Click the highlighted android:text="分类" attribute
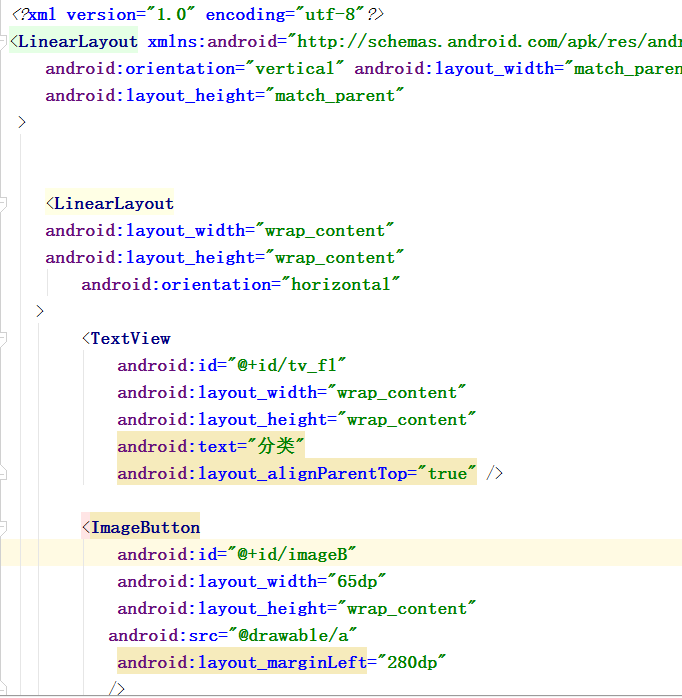 [x=211, y=446]
